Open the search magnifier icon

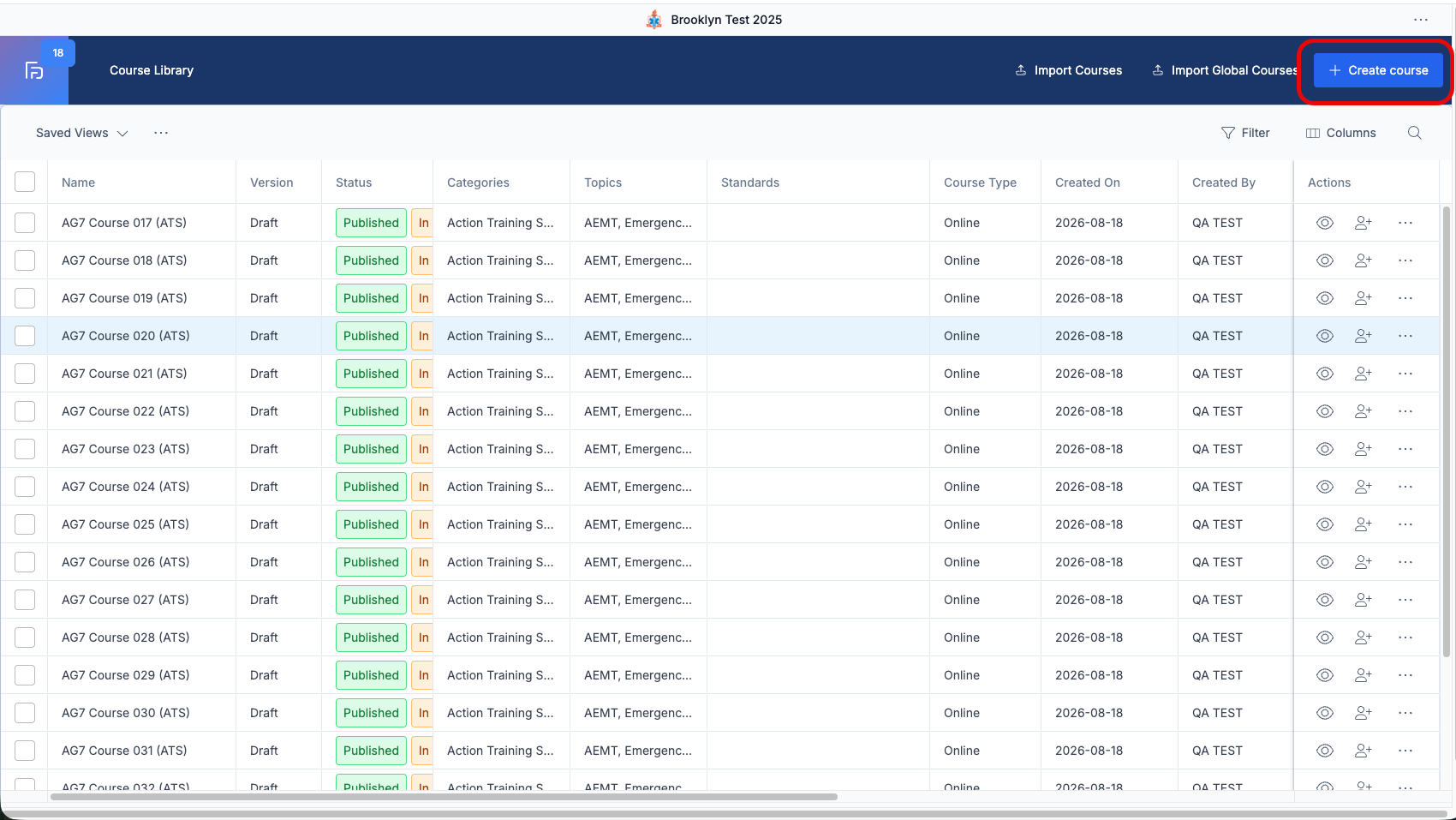tap(1414, 133)
